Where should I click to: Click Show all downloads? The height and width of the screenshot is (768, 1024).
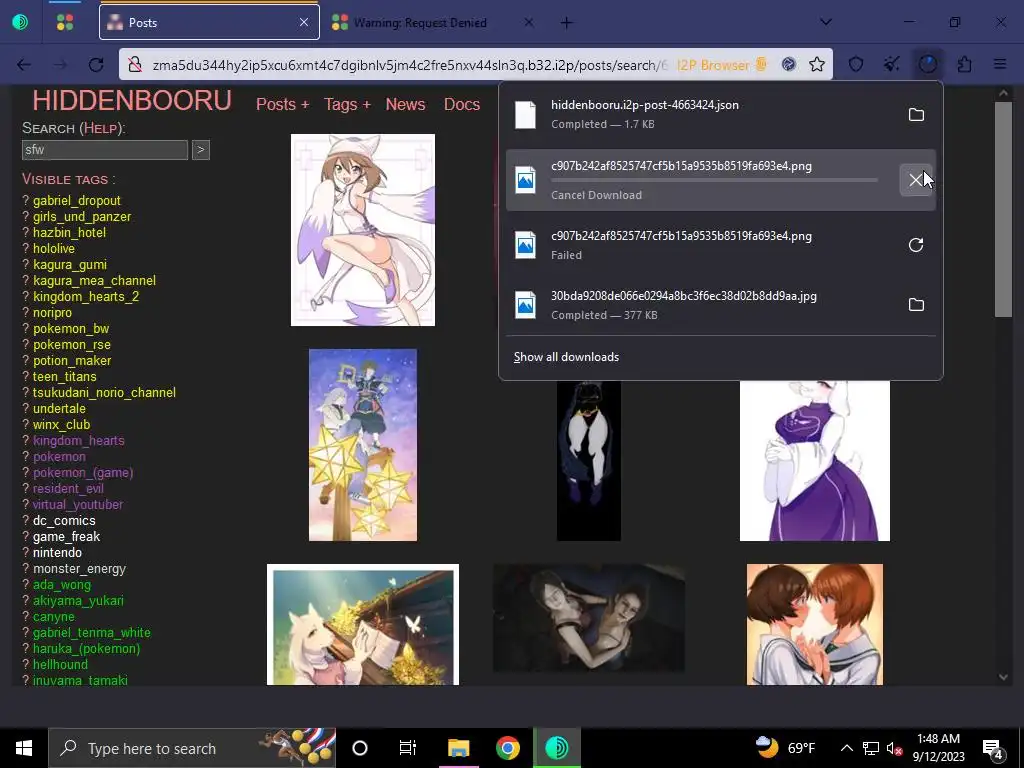[566, 357]
